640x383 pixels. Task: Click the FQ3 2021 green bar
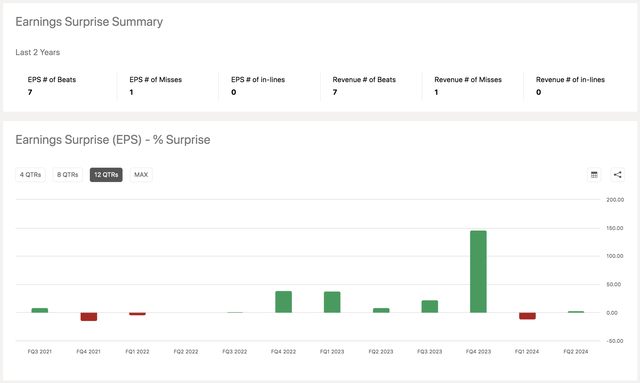[40, 310]
